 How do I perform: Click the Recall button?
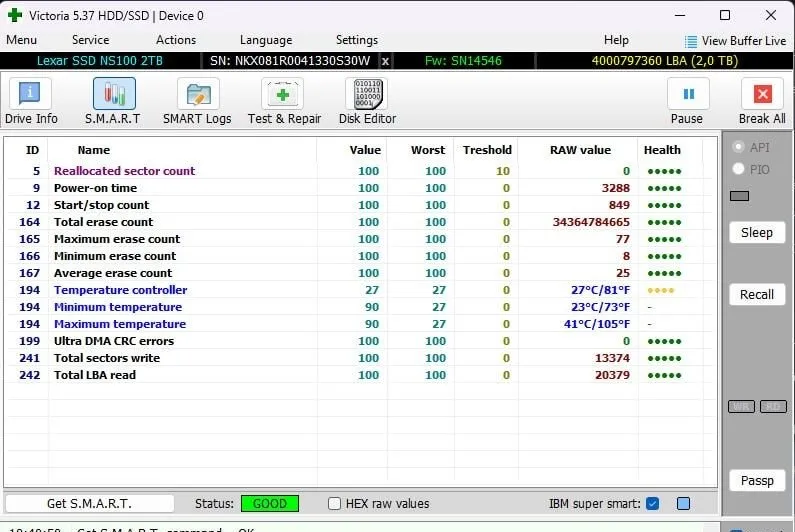point(756,295)
